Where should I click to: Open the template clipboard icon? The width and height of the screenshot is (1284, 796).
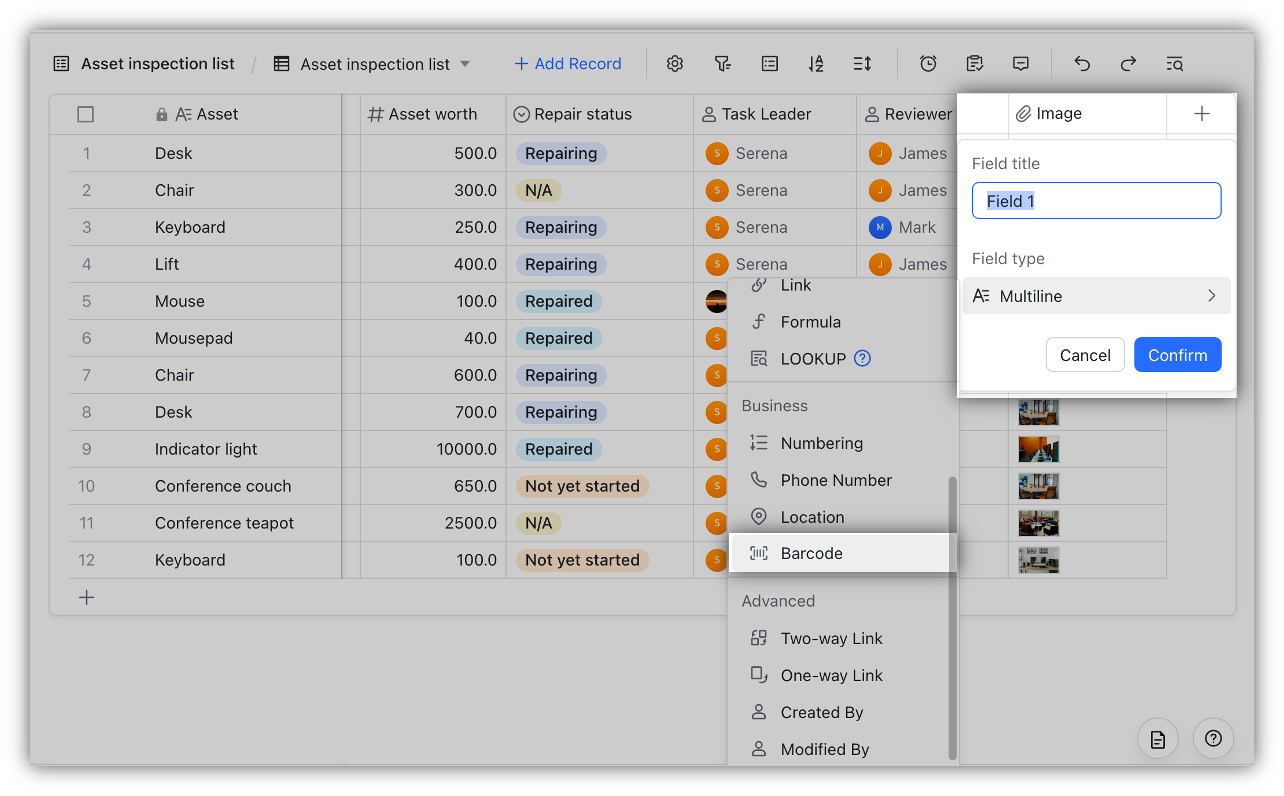click(974, 63)
